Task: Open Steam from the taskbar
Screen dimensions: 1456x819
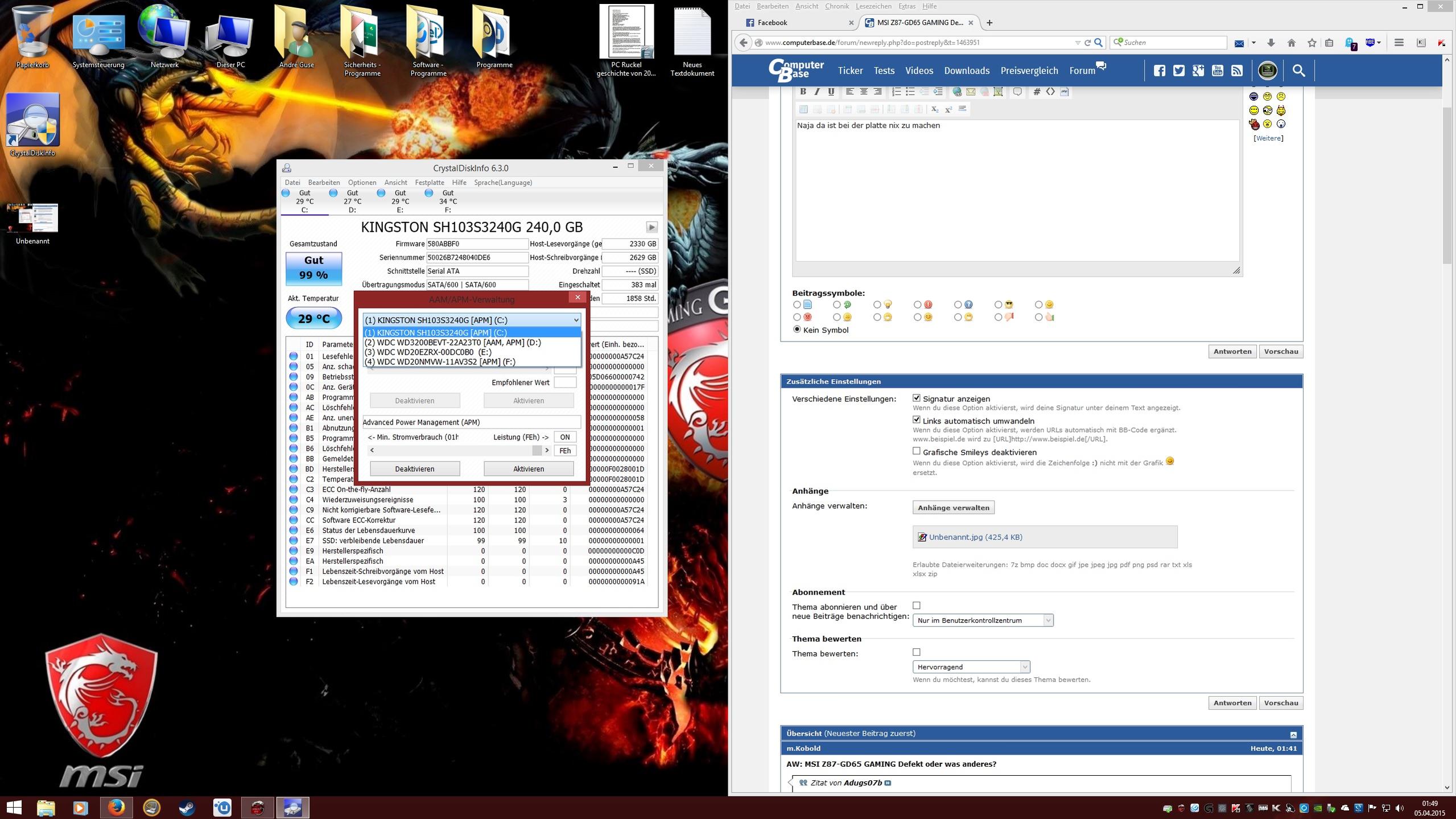Action: (x=187, y=807)
